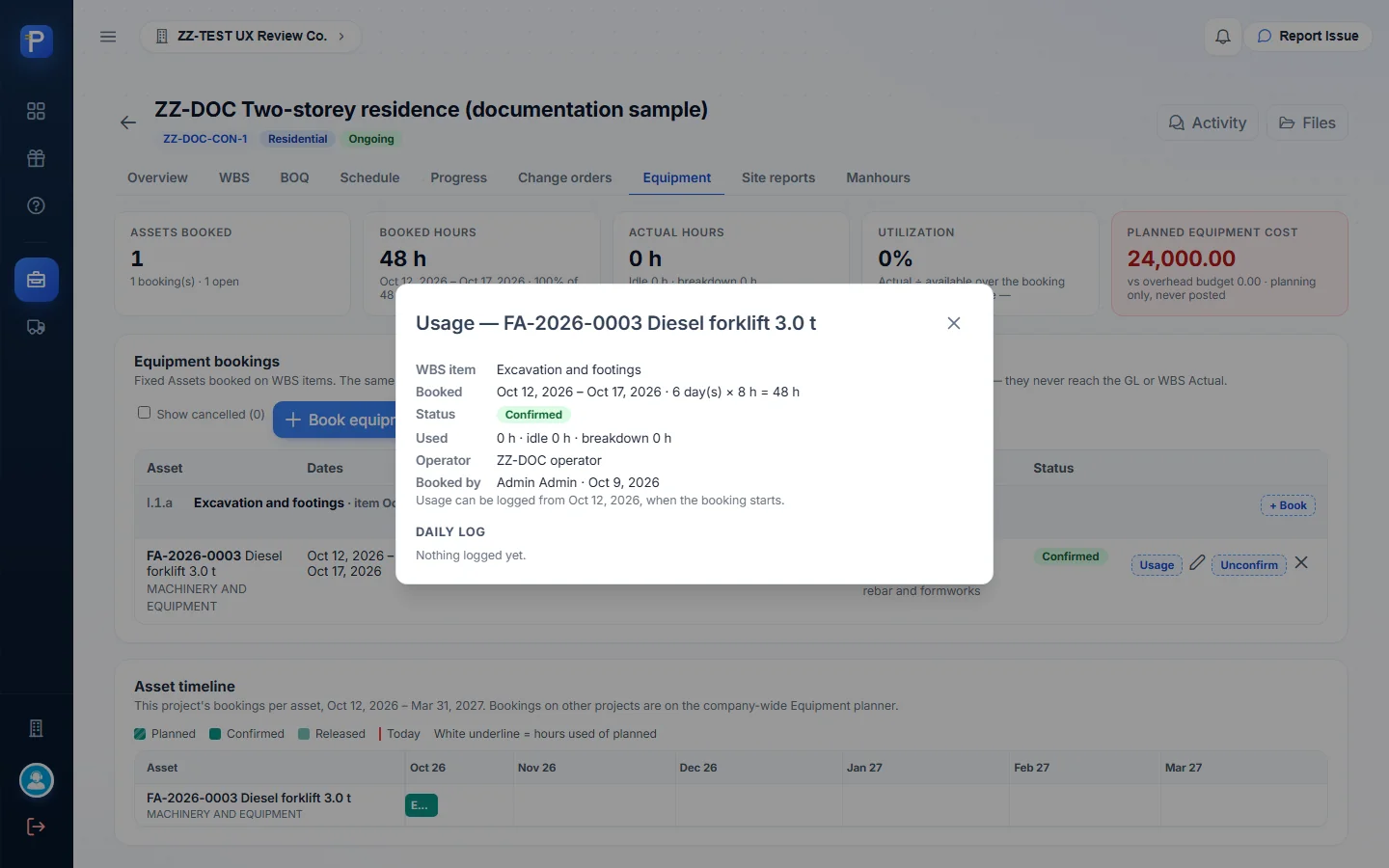Toggle the hamburger menu icon

click(x=108, y=37)
